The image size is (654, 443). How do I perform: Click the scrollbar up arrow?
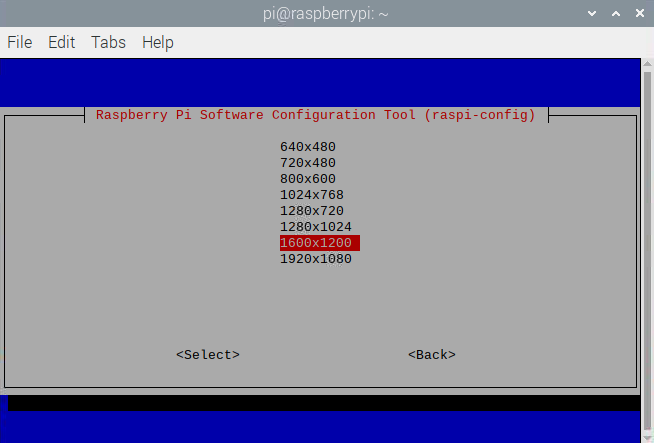(647, 63)
